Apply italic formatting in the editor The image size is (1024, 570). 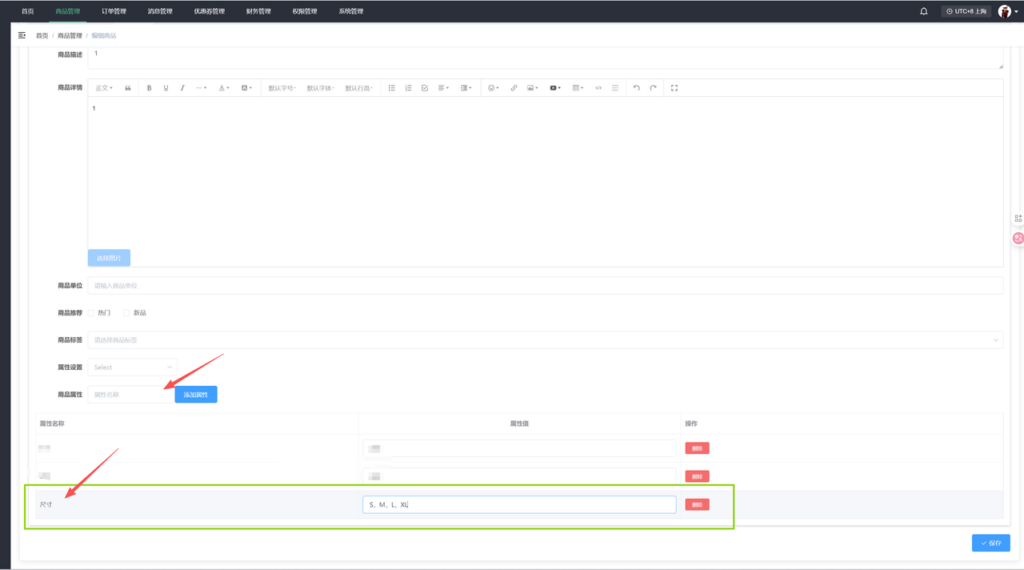pyautogui.click(x=182, y=88)
